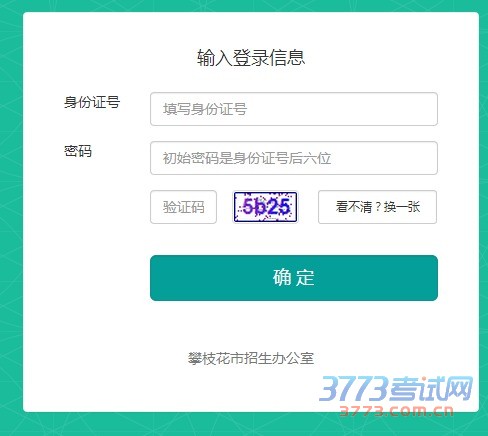The height and width of the screenshot is (436, 488).
Task: Click the 密码 label text
Action: coord(78,151)
